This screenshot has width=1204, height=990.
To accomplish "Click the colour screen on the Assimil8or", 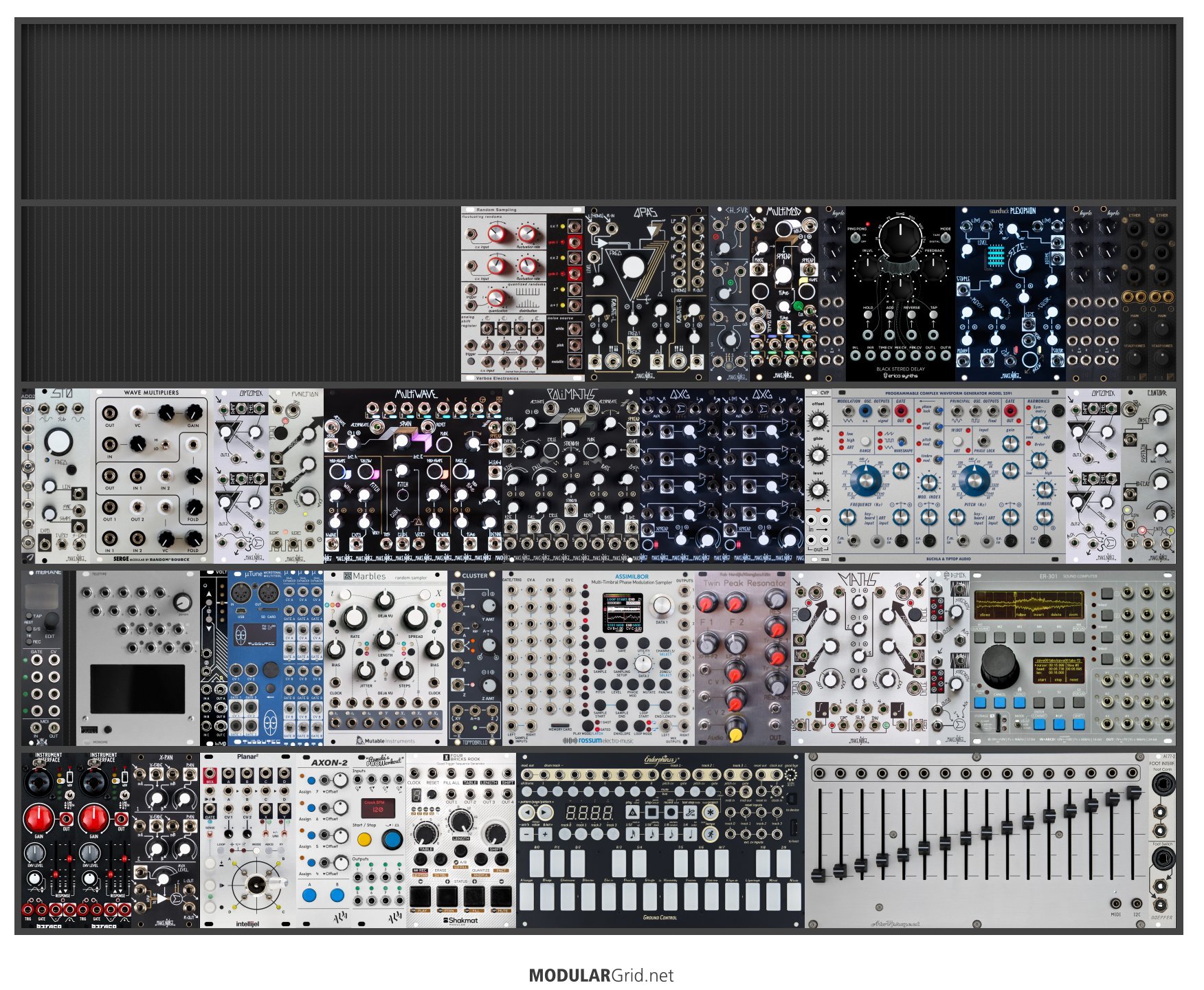I will click(623, 613).
